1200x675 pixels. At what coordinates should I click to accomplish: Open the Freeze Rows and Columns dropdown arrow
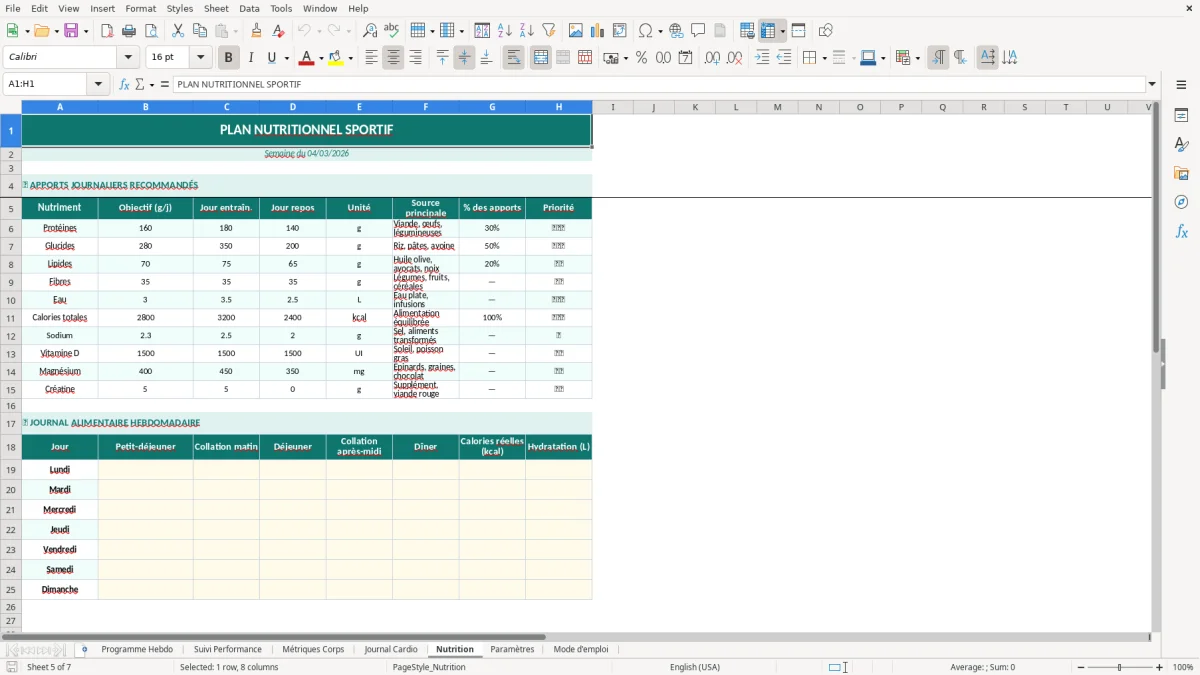pos(782,31)
